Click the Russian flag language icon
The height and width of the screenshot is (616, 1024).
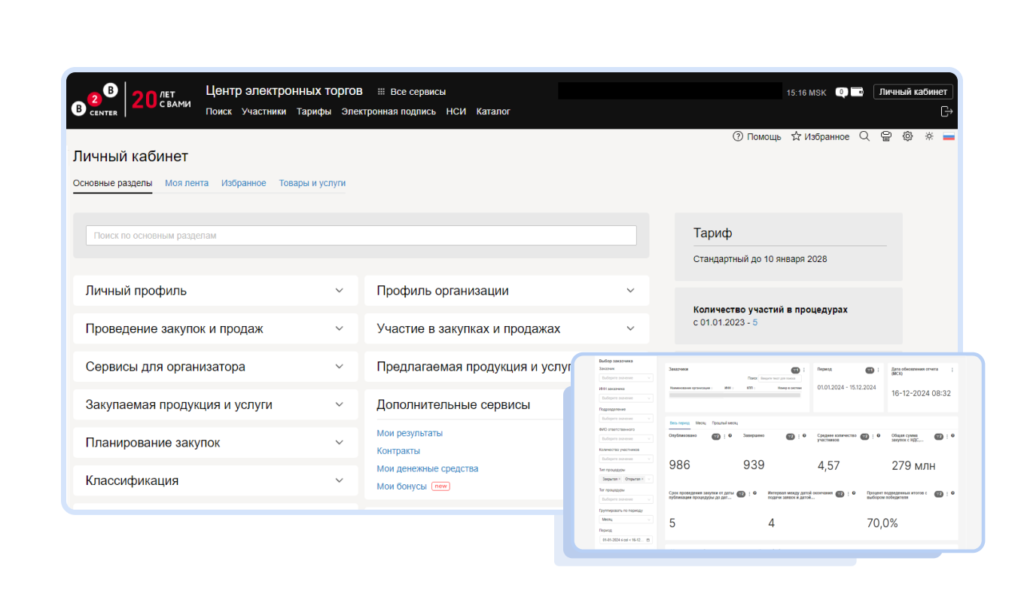[x=949, y=137]
